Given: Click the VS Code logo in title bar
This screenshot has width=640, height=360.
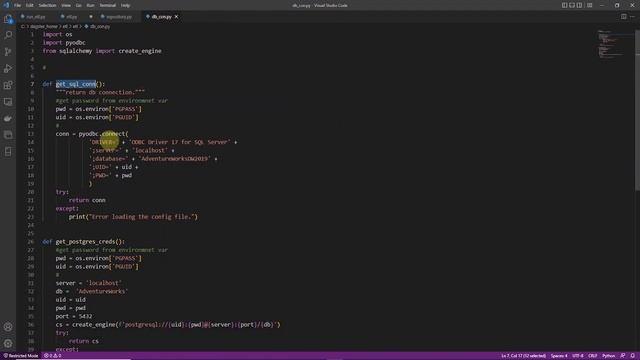Looking at the screenshot, I should tap(6, 5).
